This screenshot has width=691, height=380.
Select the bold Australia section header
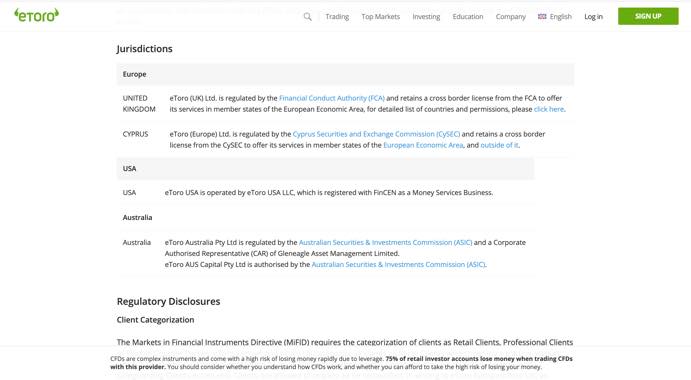click(137, 217)
